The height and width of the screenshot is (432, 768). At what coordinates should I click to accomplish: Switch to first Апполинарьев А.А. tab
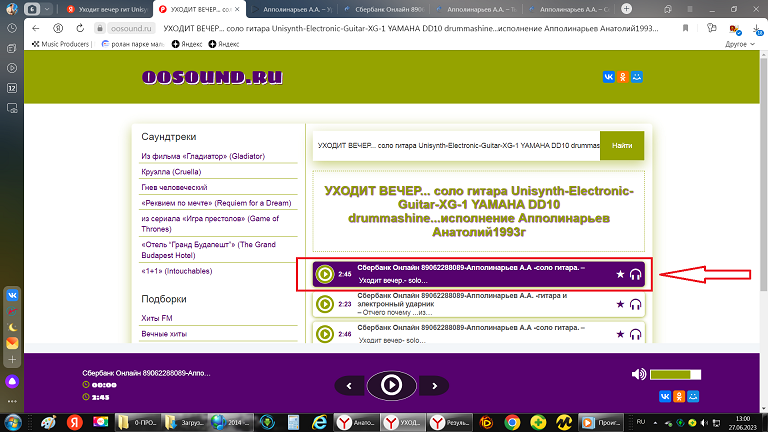pyautogui.click(x=294, y=9)
